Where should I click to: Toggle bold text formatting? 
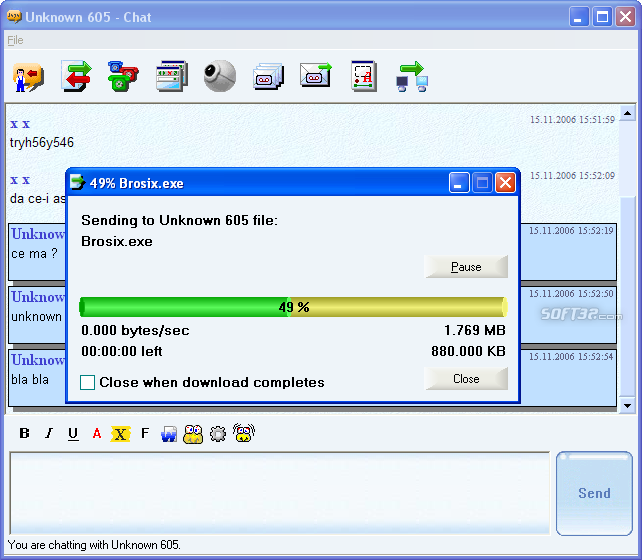(24, 433)
